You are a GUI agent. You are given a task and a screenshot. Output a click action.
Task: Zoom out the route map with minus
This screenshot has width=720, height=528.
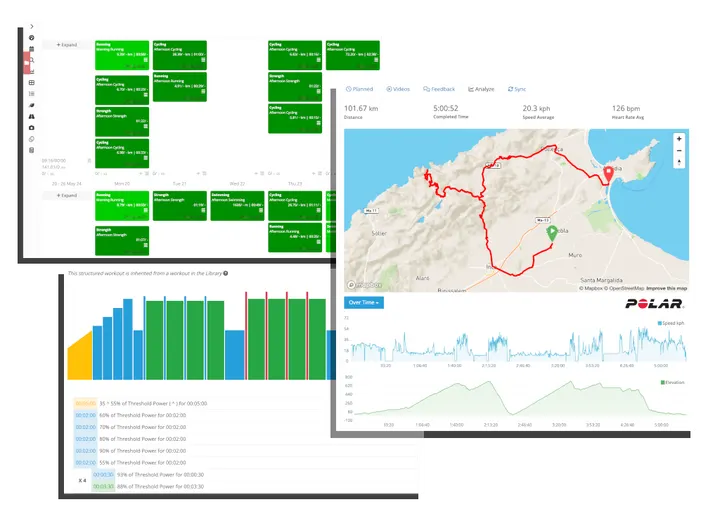(x=679, y=151)
